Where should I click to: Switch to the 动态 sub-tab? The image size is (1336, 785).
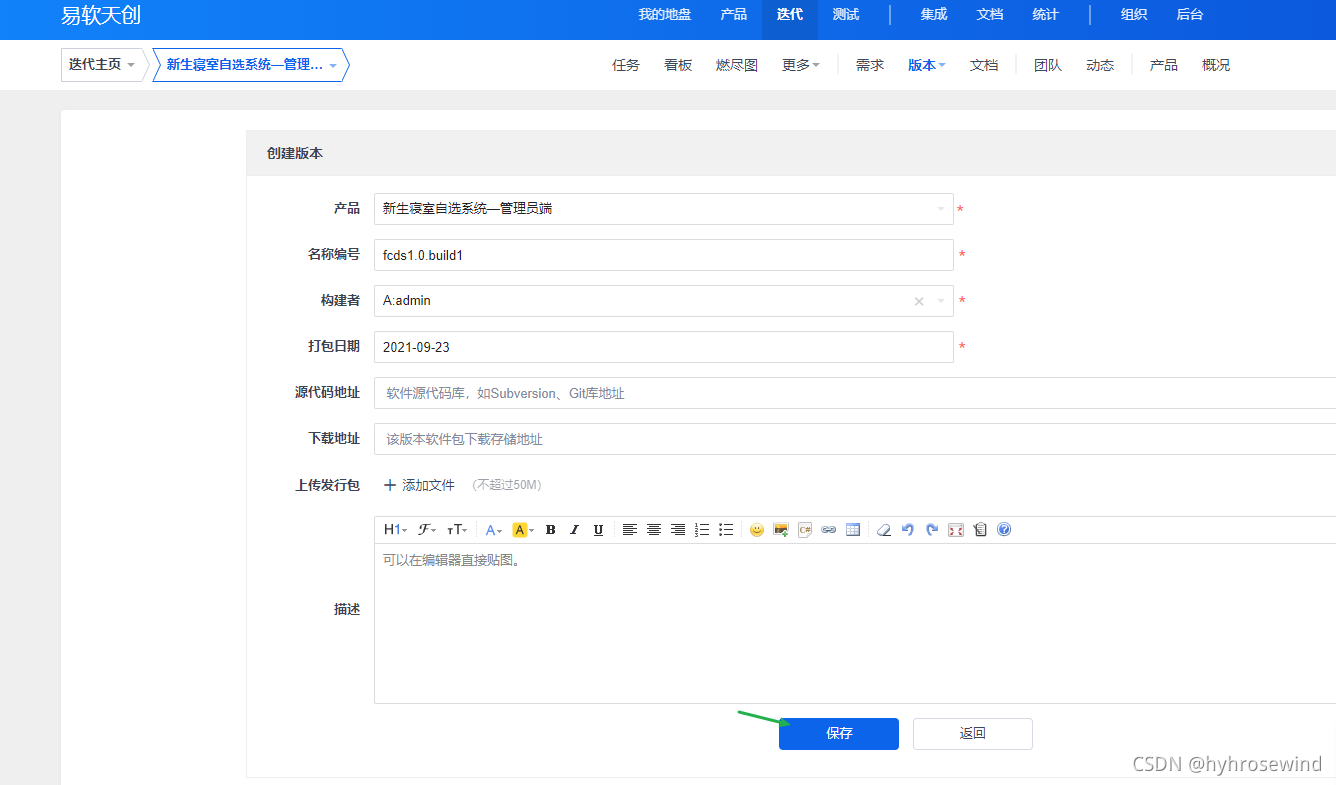click(1100, 65)
